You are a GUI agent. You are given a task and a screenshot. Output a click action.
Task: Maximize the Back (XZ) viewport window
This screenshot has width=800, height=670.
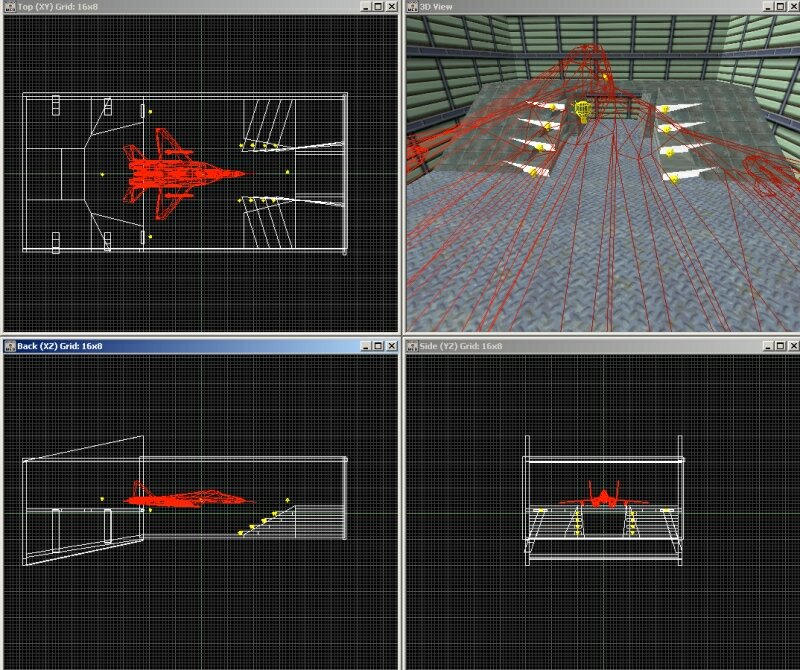[376, 346]
